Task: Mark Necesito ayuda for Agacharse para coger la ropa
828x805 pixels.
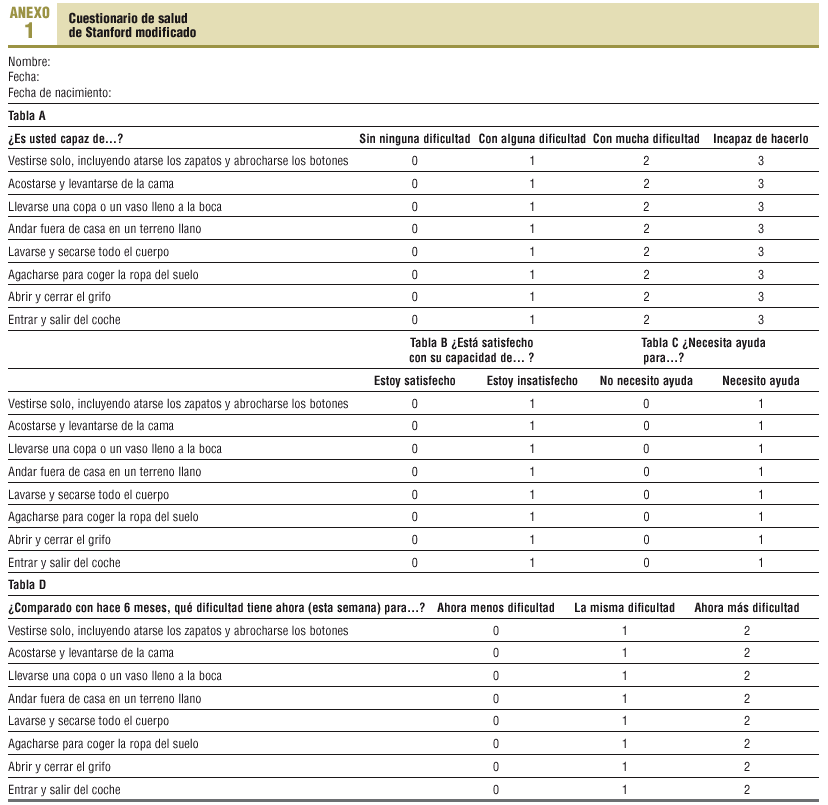Action: coord(760,517)
